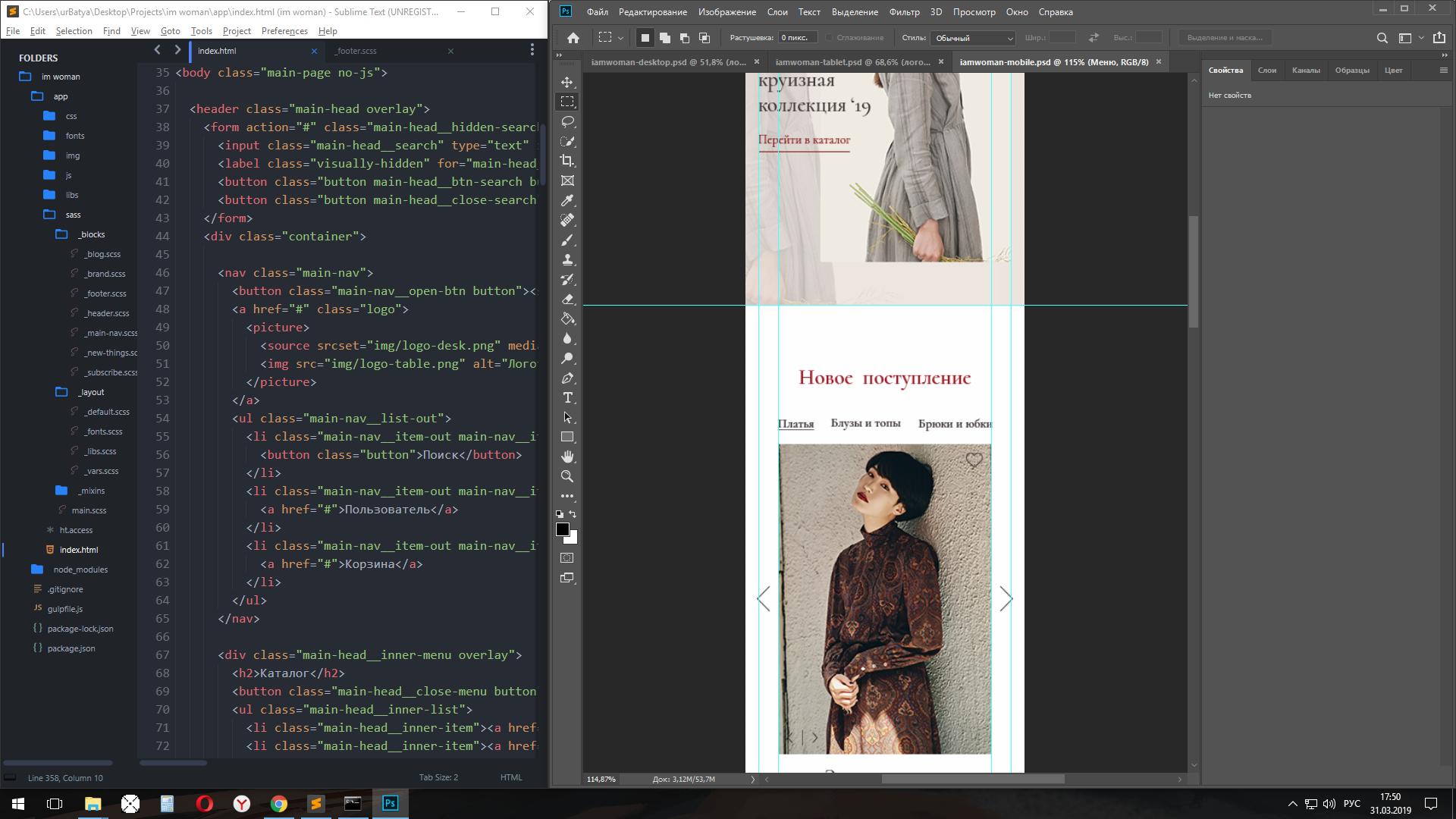Click the background color swatch

pos(573,539)
